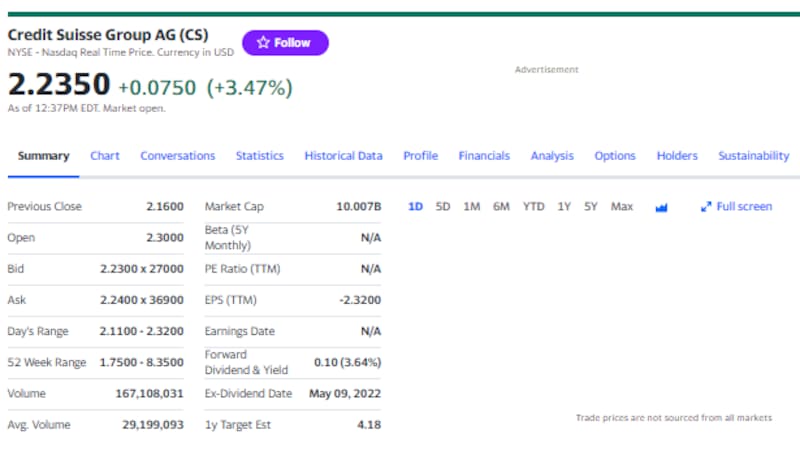The image size is (800, 469).
Task: Open the chart type indicator icon
Action: click(660, 207)
